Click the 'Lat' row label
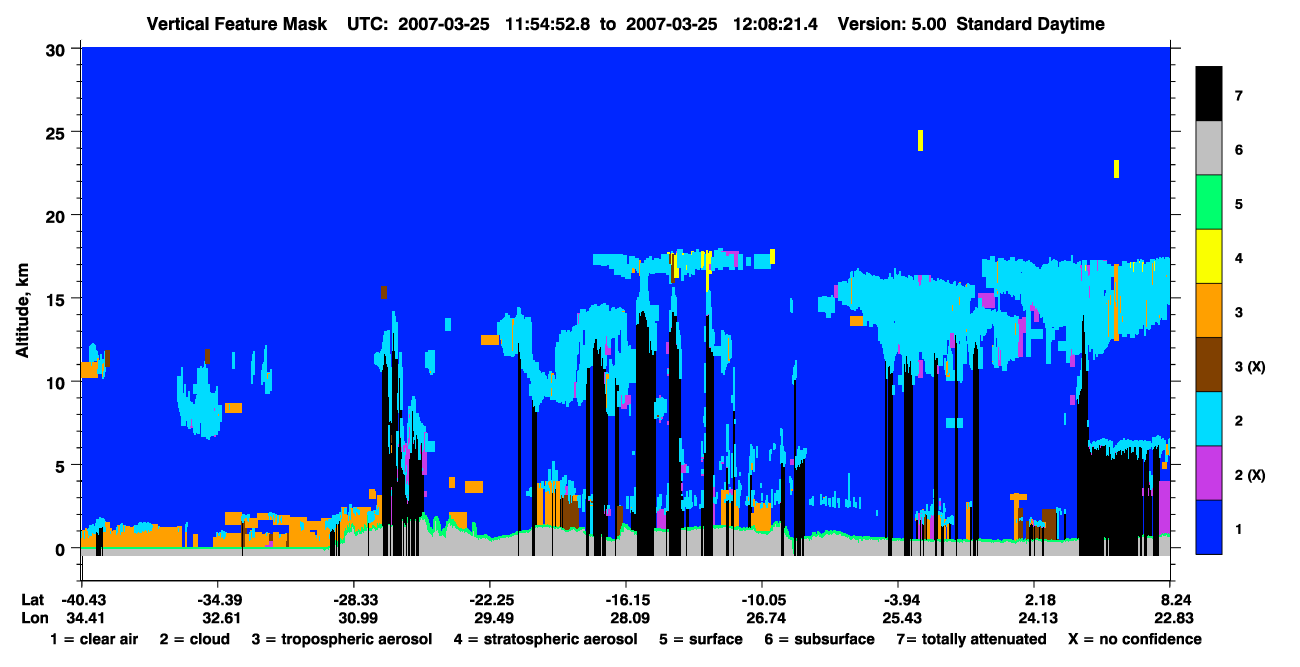Image resolution: width=1300 pixels, height=667 pixels. tap(33, 599)
